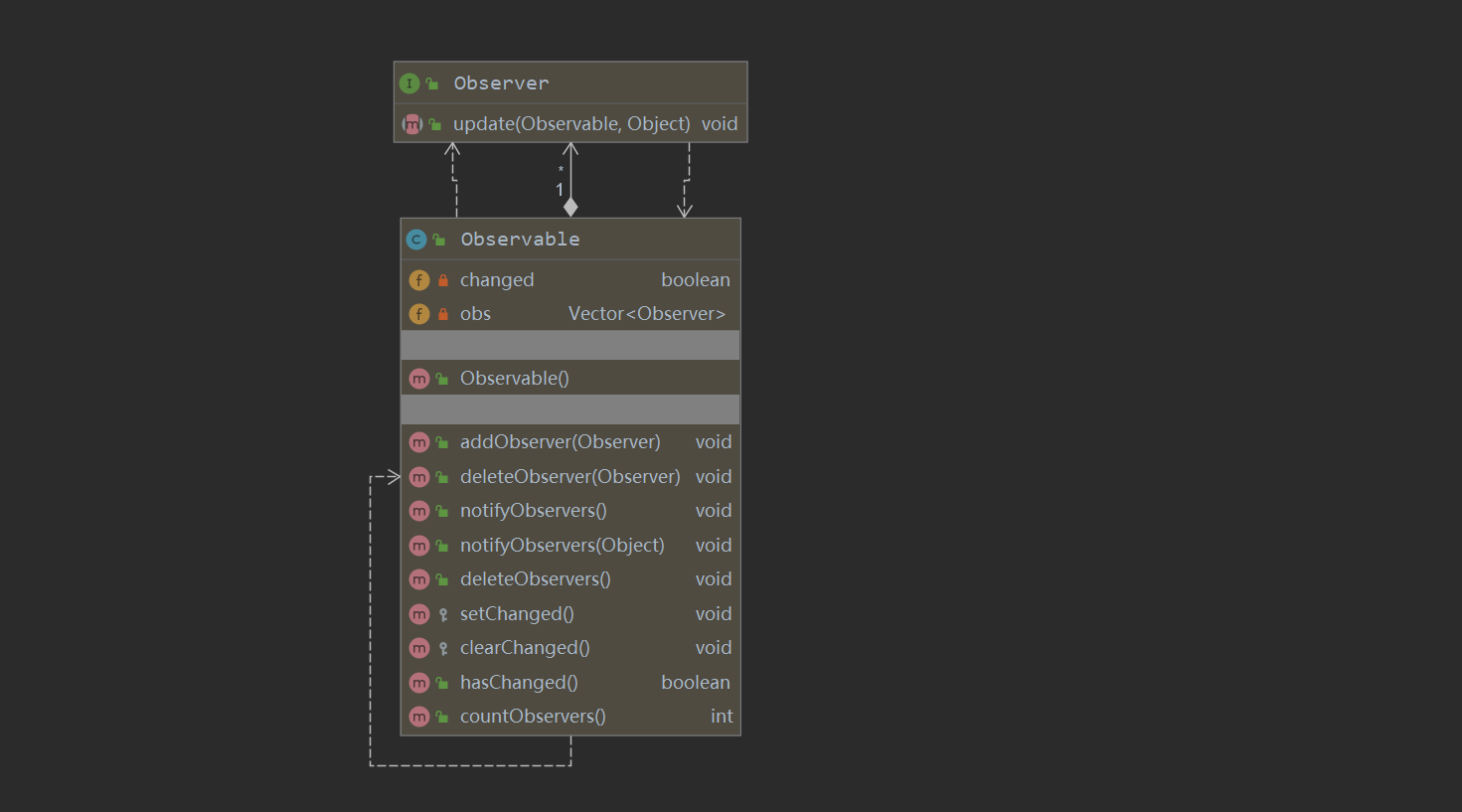
Task: Select the Observable() constructor text
Action: point(515,379)
